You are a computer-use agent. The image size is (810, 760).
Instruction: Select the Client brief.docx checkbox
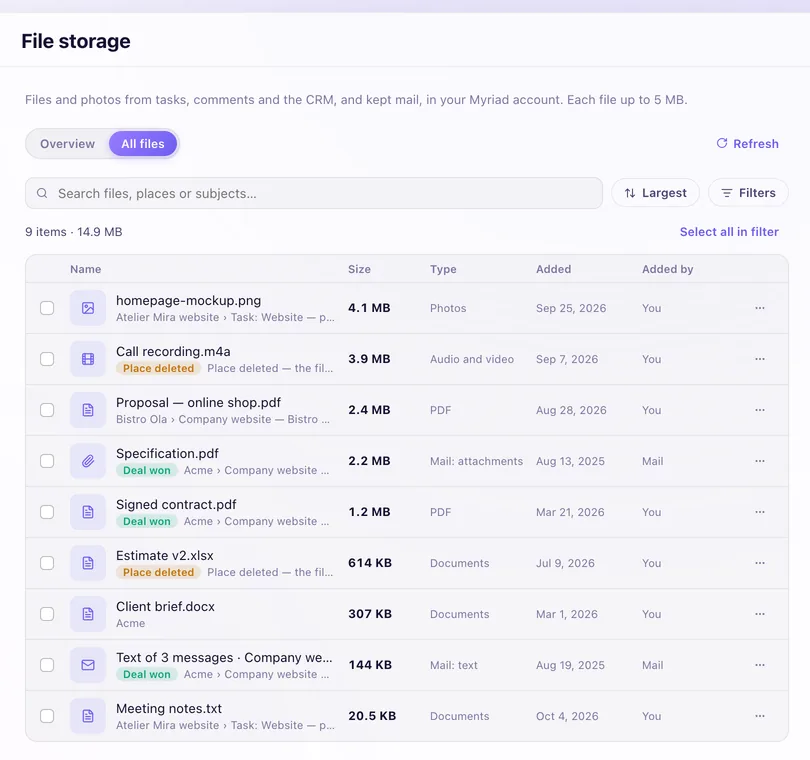pos(47,614)
